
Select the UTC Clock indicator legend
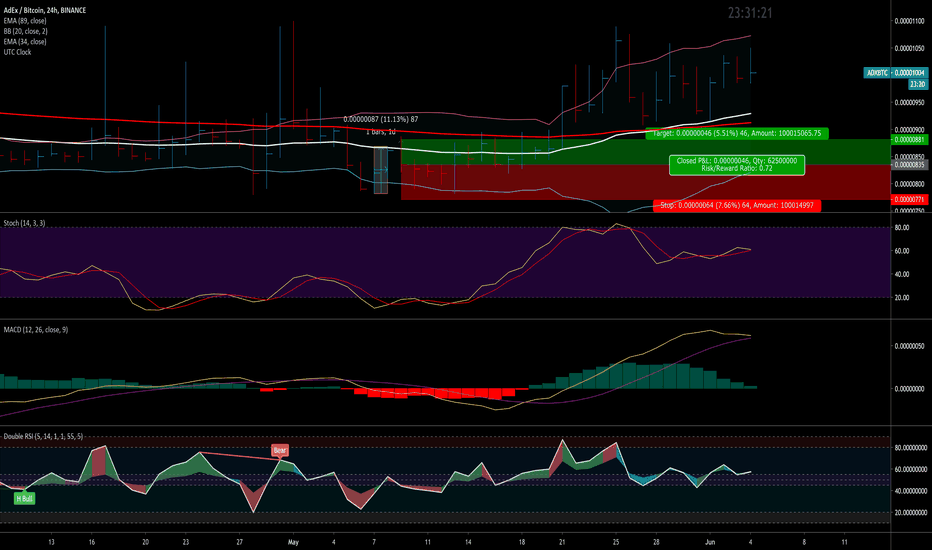17,52
